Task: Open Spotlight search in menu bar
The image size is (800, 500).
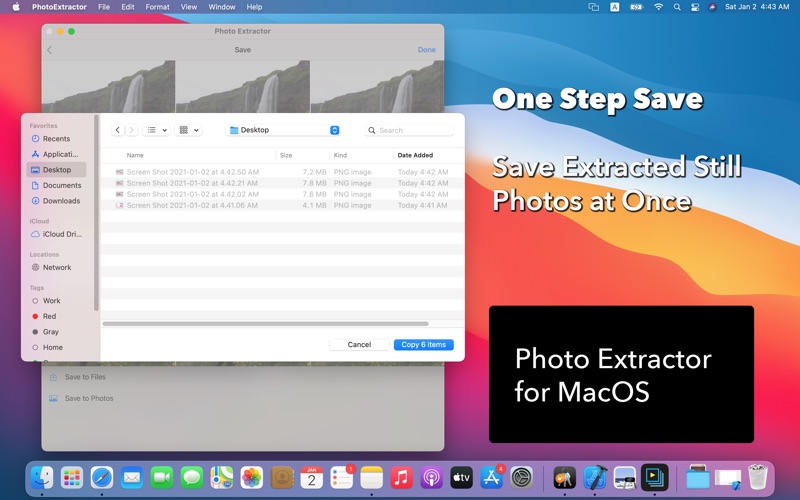Action: click(677, 7)
